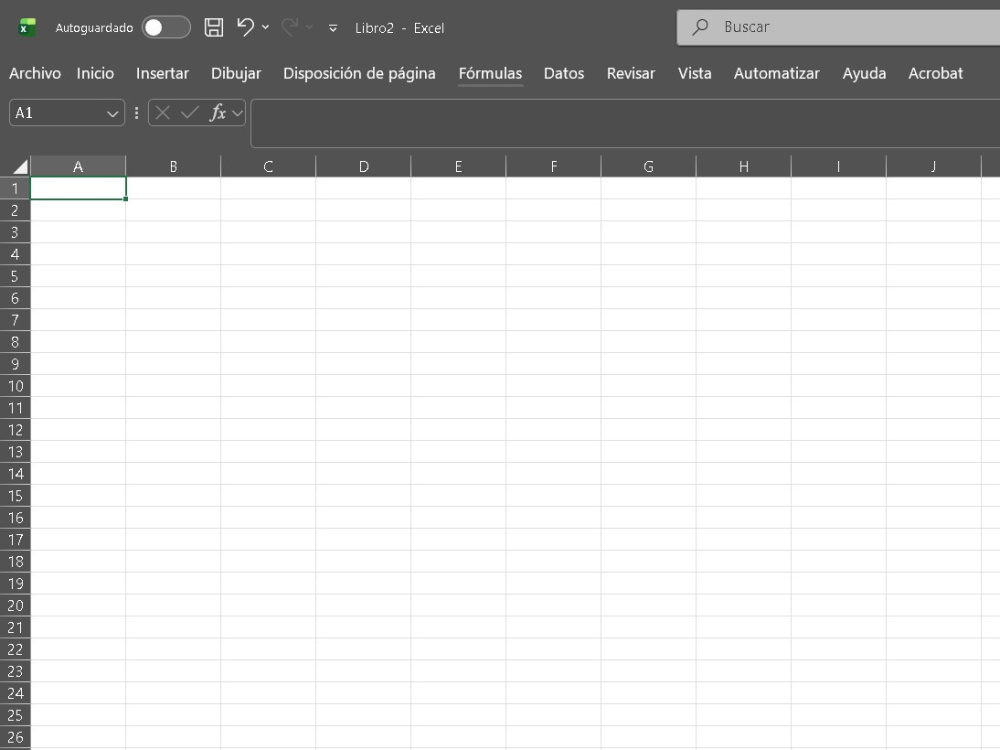Viewport: 1000px width, 750px height.
Task: Open the Ayuda tab
Action: (864, 73)
